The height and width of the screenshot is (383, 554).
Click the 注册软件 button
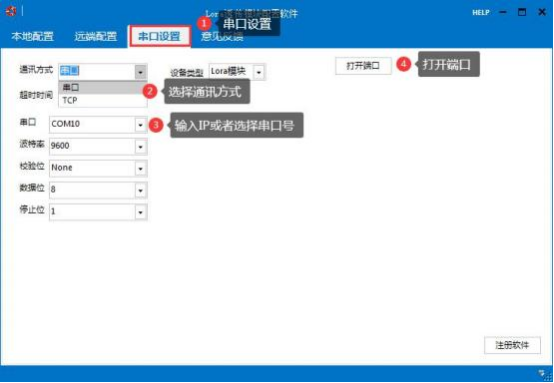coord(512,345)
